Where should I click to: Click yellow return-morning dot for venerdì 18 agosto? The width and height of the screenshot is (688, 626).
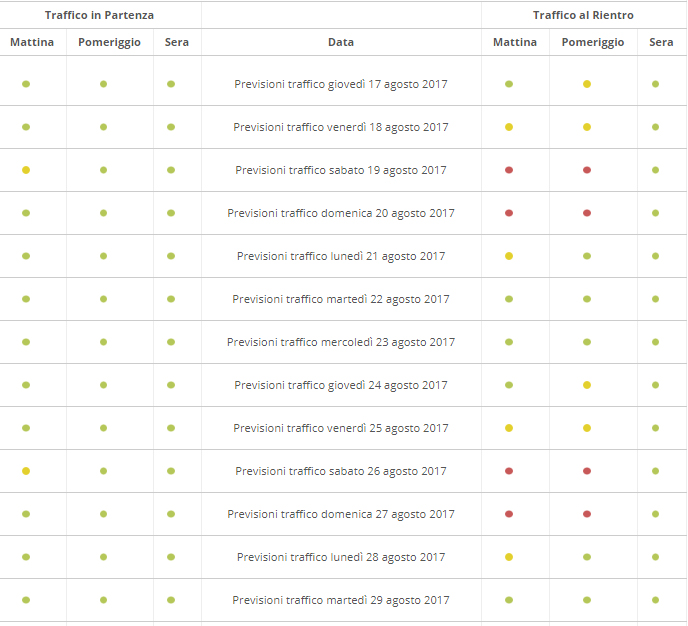[509, 127]
